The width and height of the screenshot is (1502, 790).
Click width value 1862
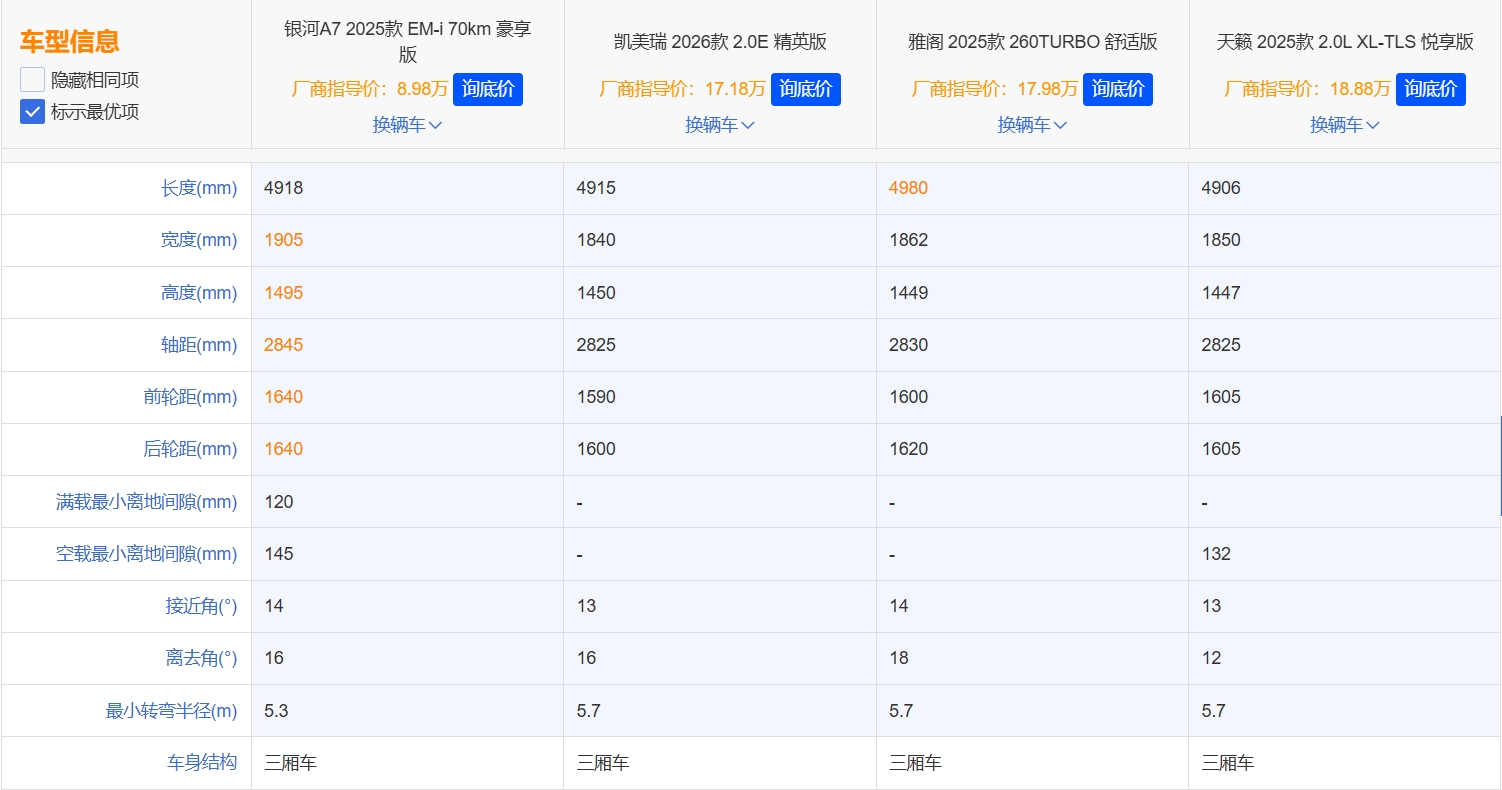[x=908, y=240]
